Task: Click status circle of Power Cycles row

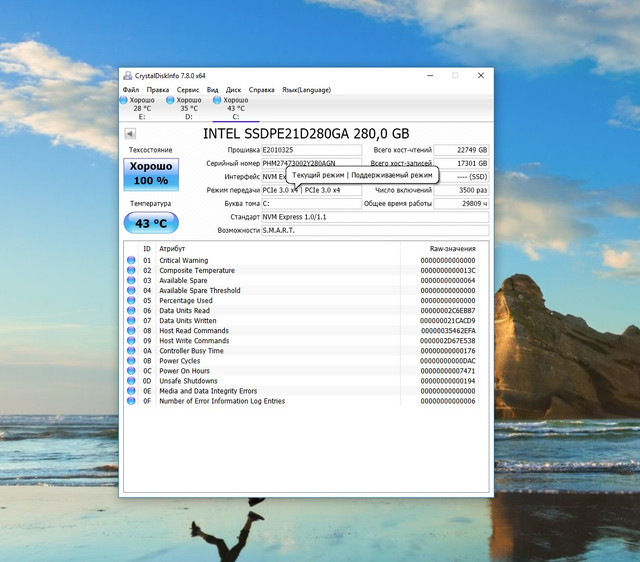Action: tap(131, 361)
